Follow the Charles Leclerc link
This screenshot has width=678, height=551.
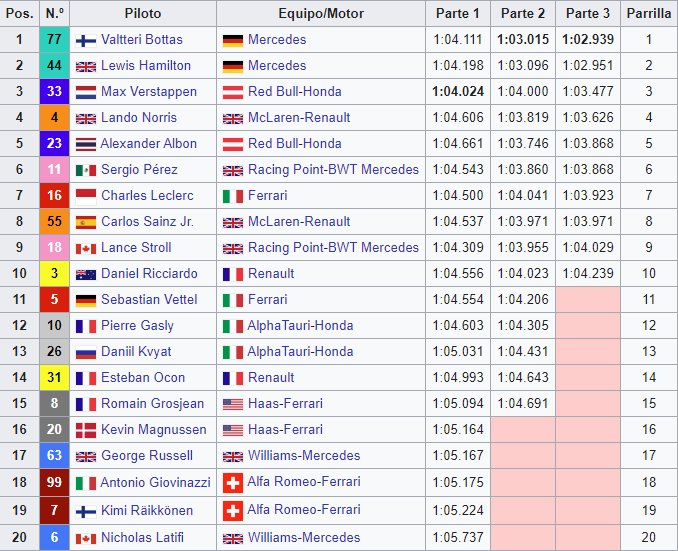pyautogui.click(x=147, y=195)
